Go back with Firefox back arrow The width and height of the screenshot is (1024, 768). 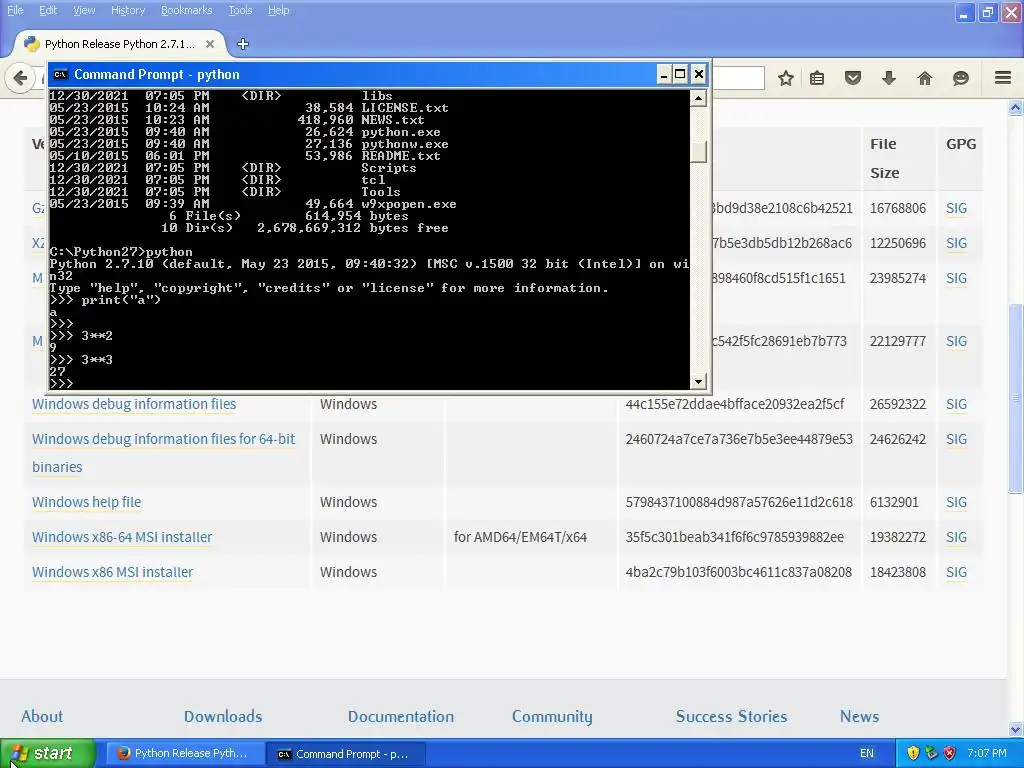point(20,78)
